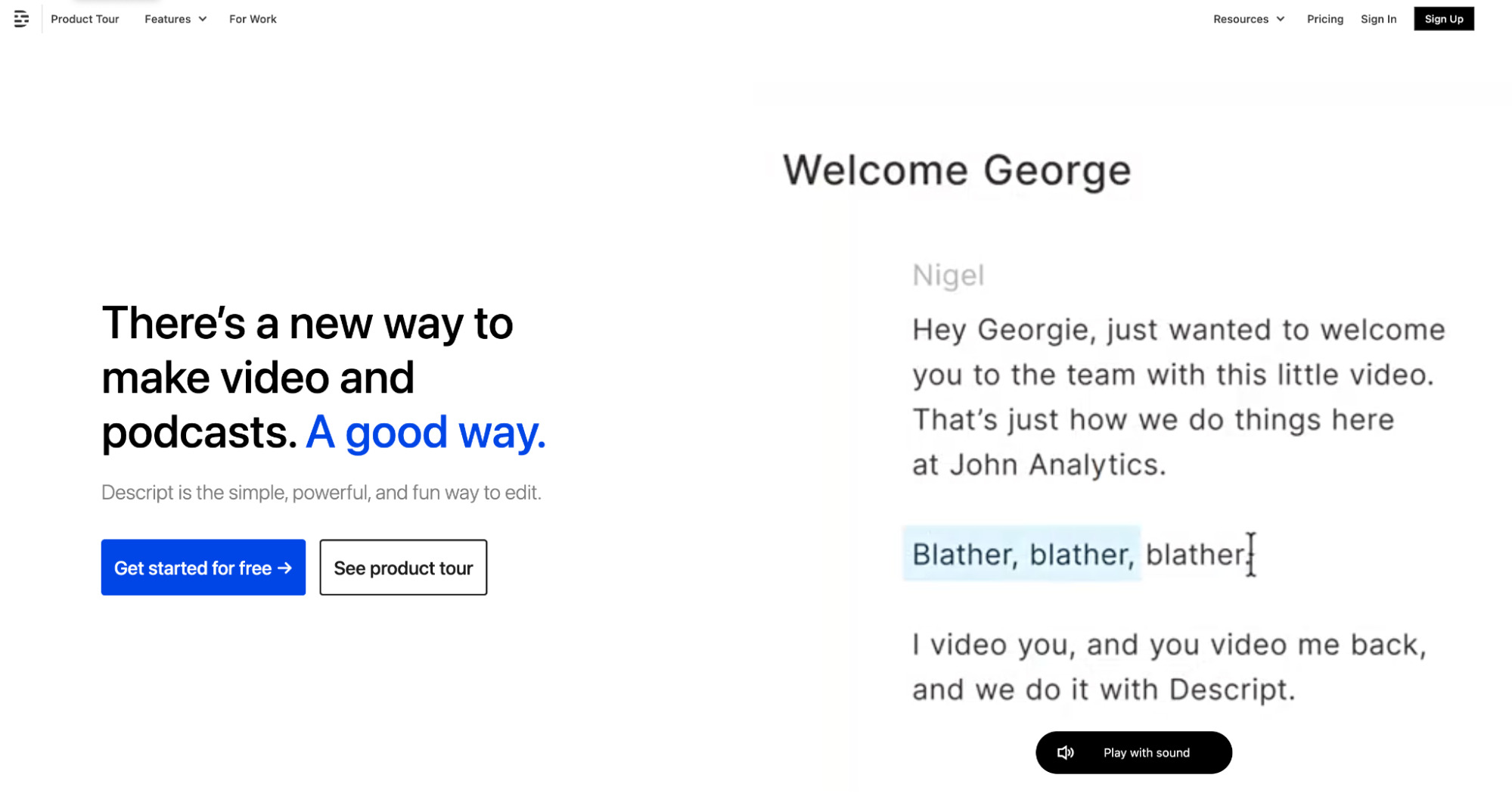Screen dimensions: 1512x806
Task: Click the See product tour button
Action: [x=403, y=568]
